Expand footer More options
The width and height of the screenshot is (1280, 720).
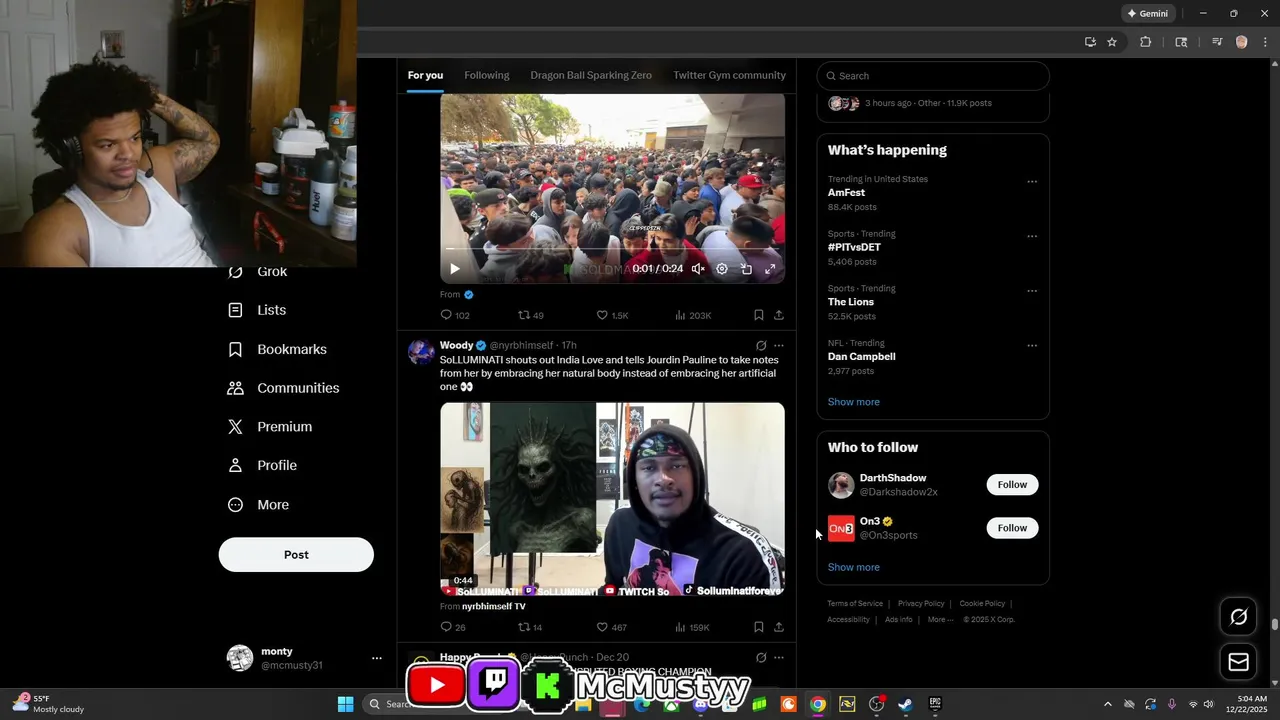[x=940, y=620]
